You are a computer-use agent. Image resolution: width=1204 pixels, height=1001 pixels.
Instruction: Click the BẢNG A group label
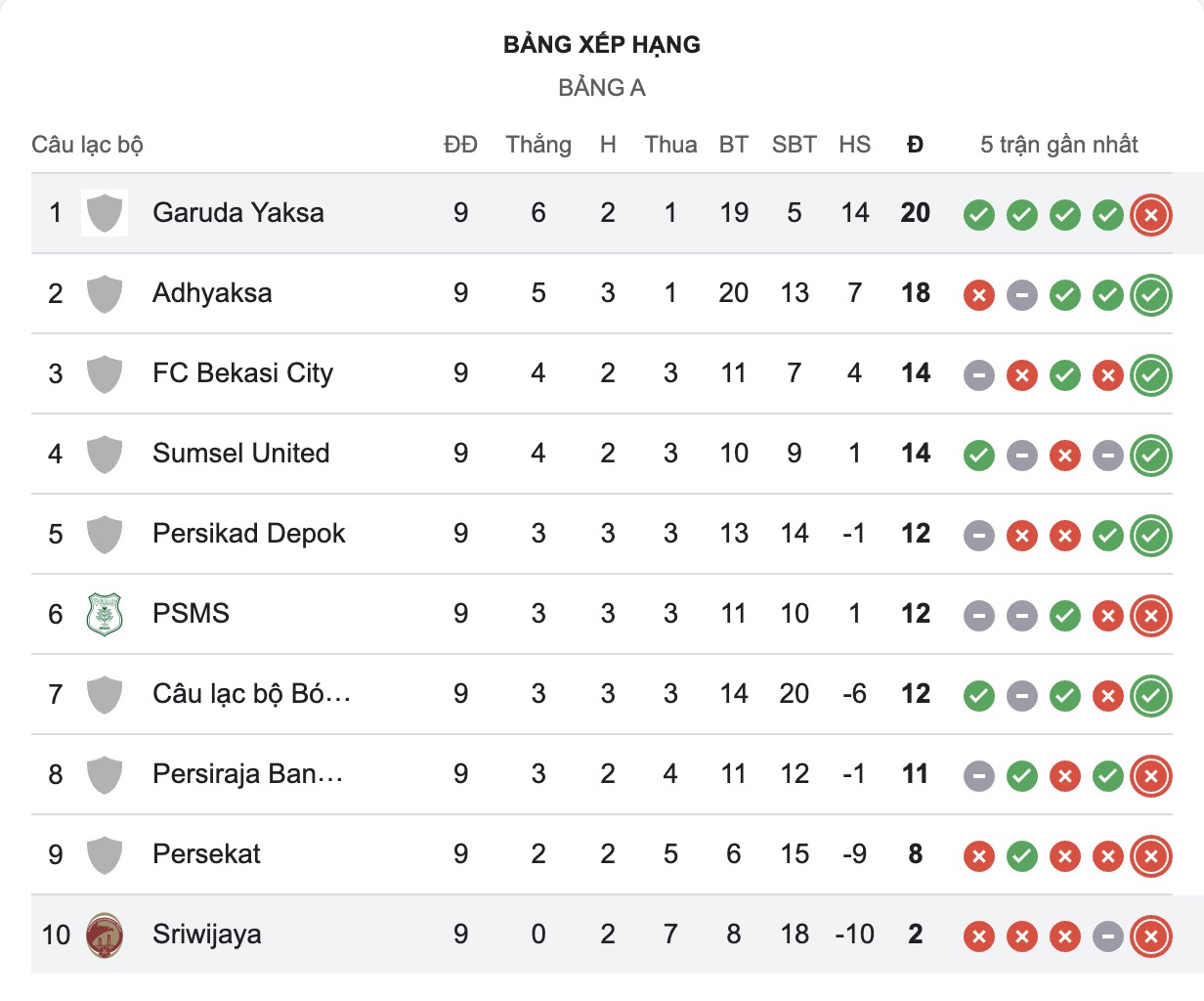[602, 88]
